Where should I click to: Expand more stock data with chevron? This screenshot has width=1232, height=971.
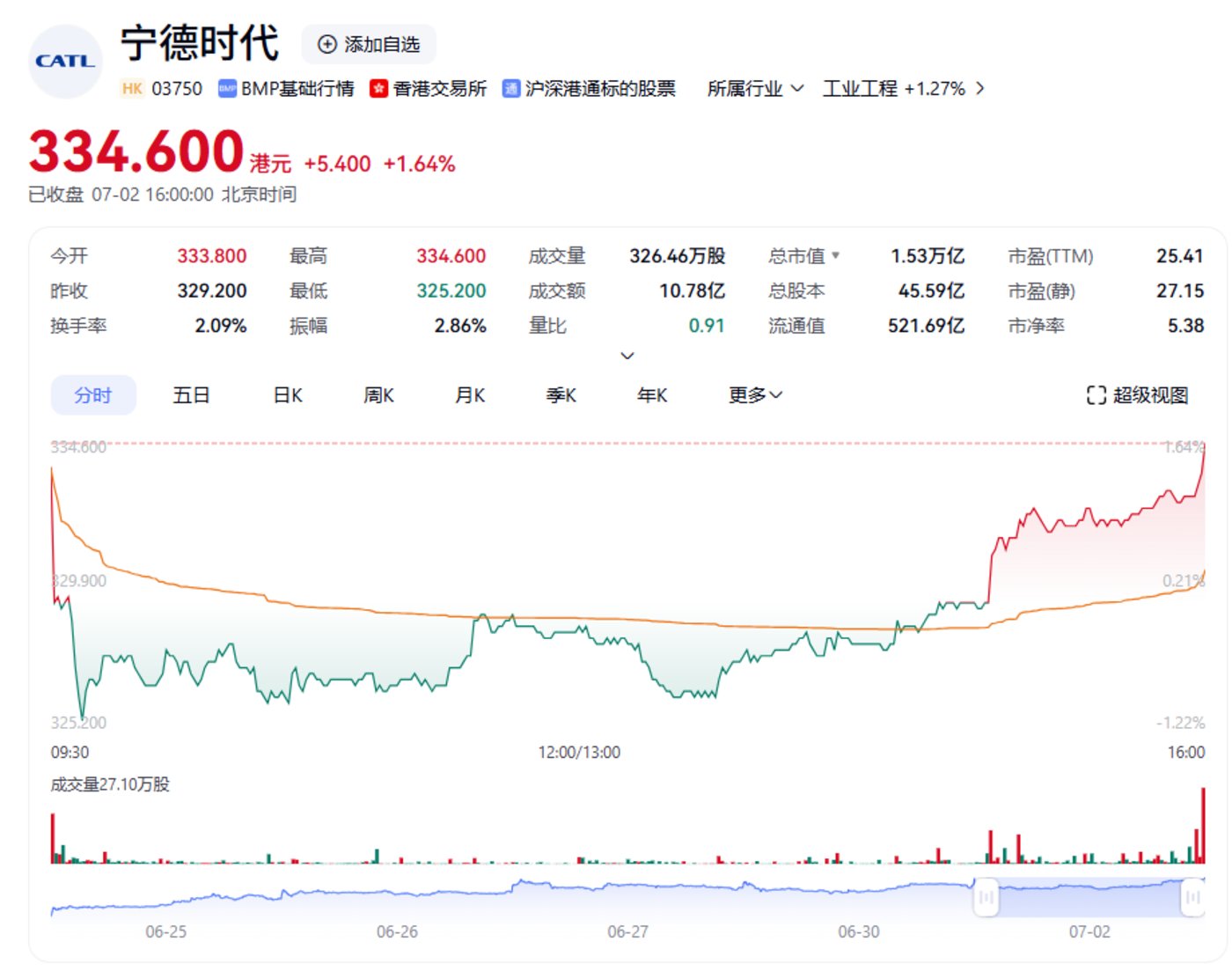tap(627, 356)
